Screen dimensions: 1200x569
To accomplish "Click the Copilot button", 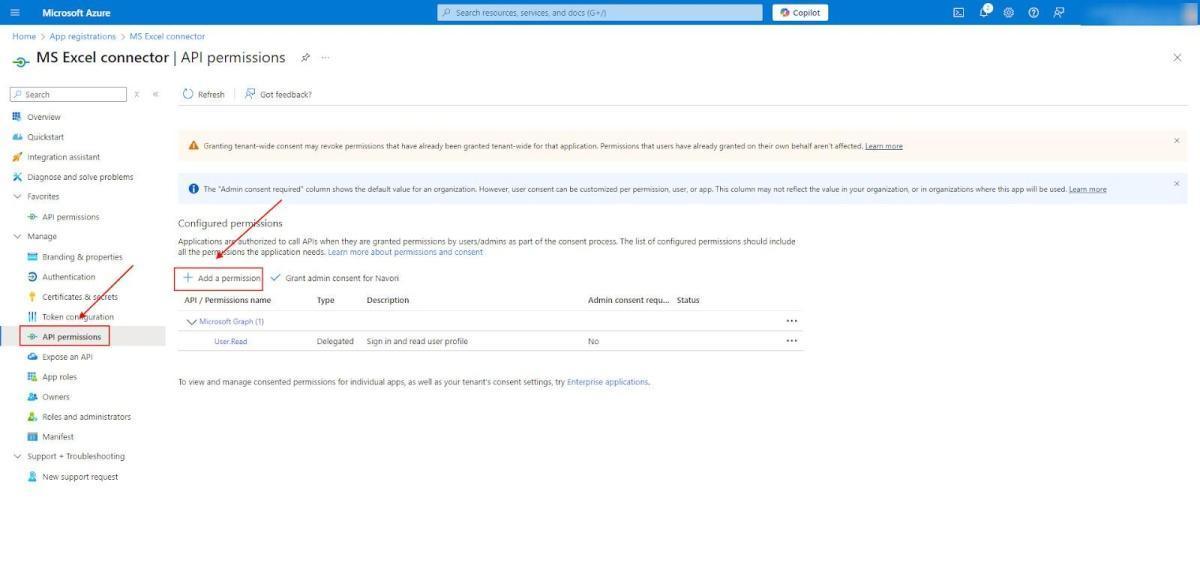I will tap(800, 12).
